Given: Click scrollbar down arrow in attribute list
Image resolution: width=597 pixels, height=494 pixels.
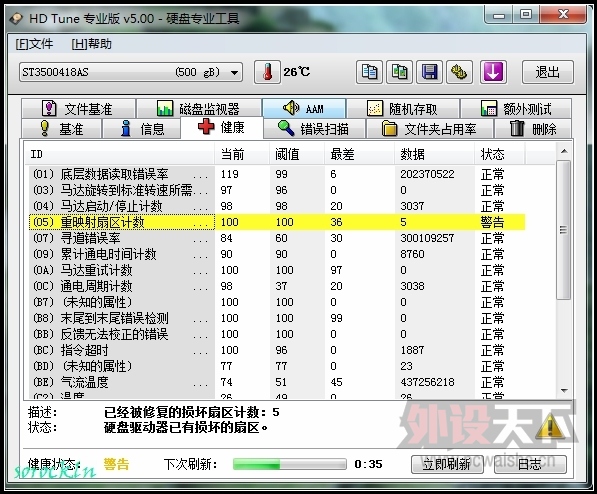Looking at the screenshot, I should point(564,391).
